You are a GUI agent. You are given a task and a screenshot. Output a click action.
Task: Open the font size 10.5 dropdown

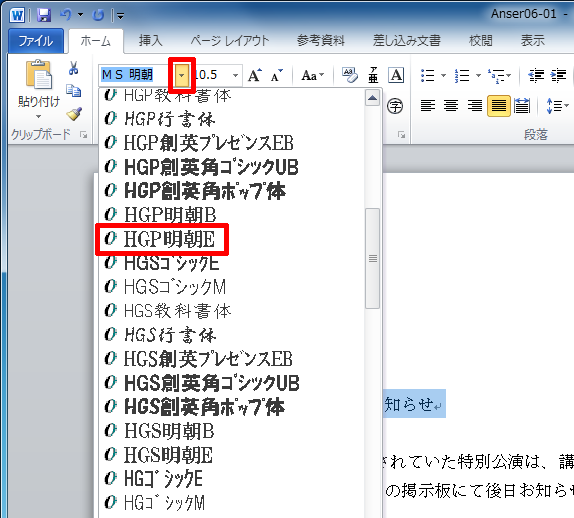235,75
